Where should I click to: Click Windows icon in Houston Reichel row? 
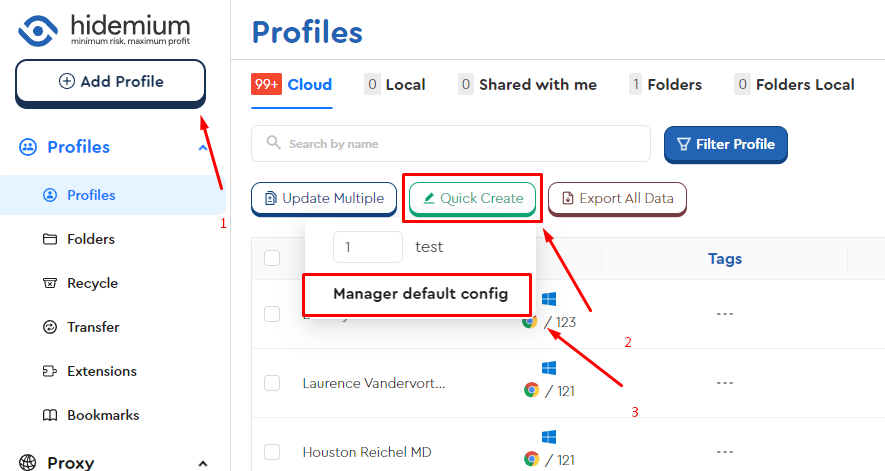(x=549, y=437)
